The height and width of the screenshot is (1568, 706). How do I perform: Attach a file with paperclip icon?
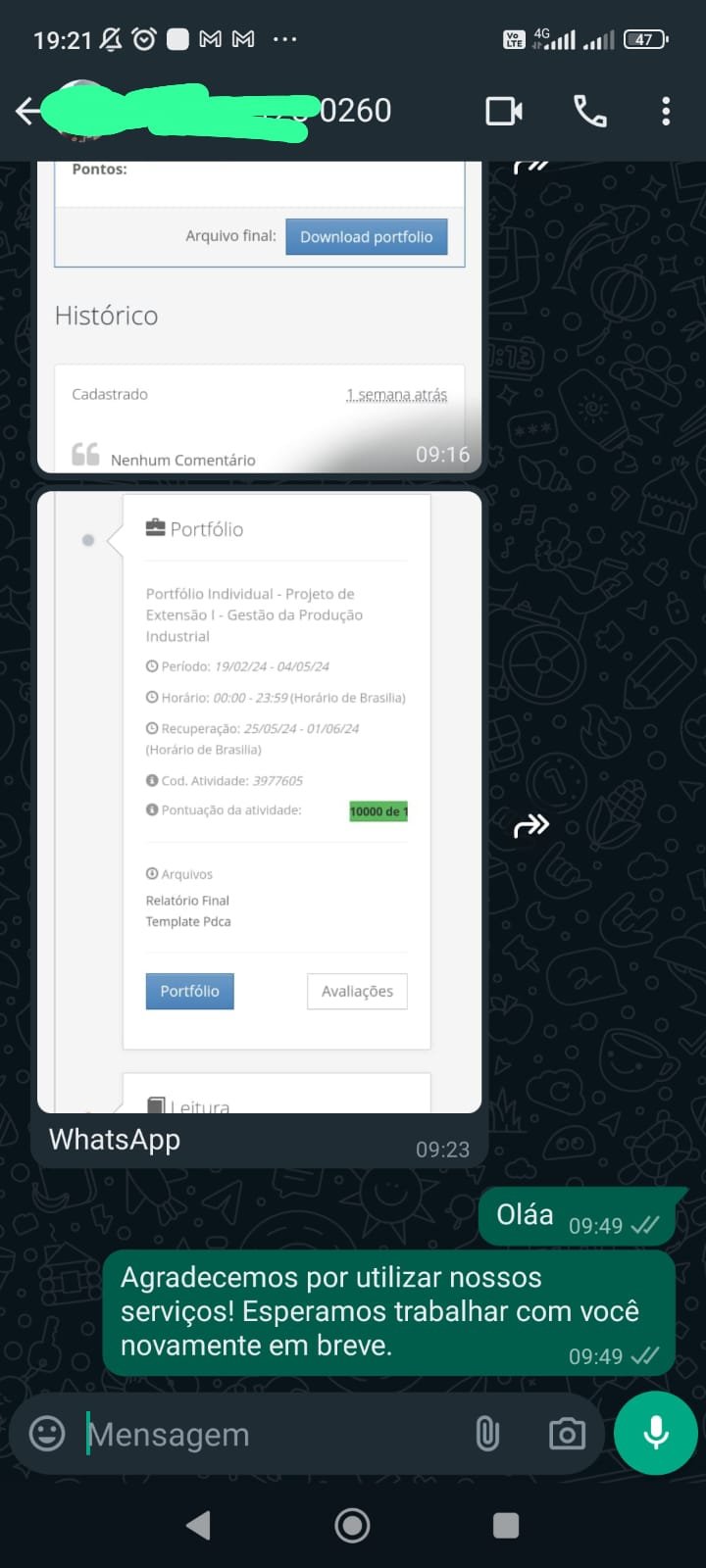click(x=487, y=1434)
